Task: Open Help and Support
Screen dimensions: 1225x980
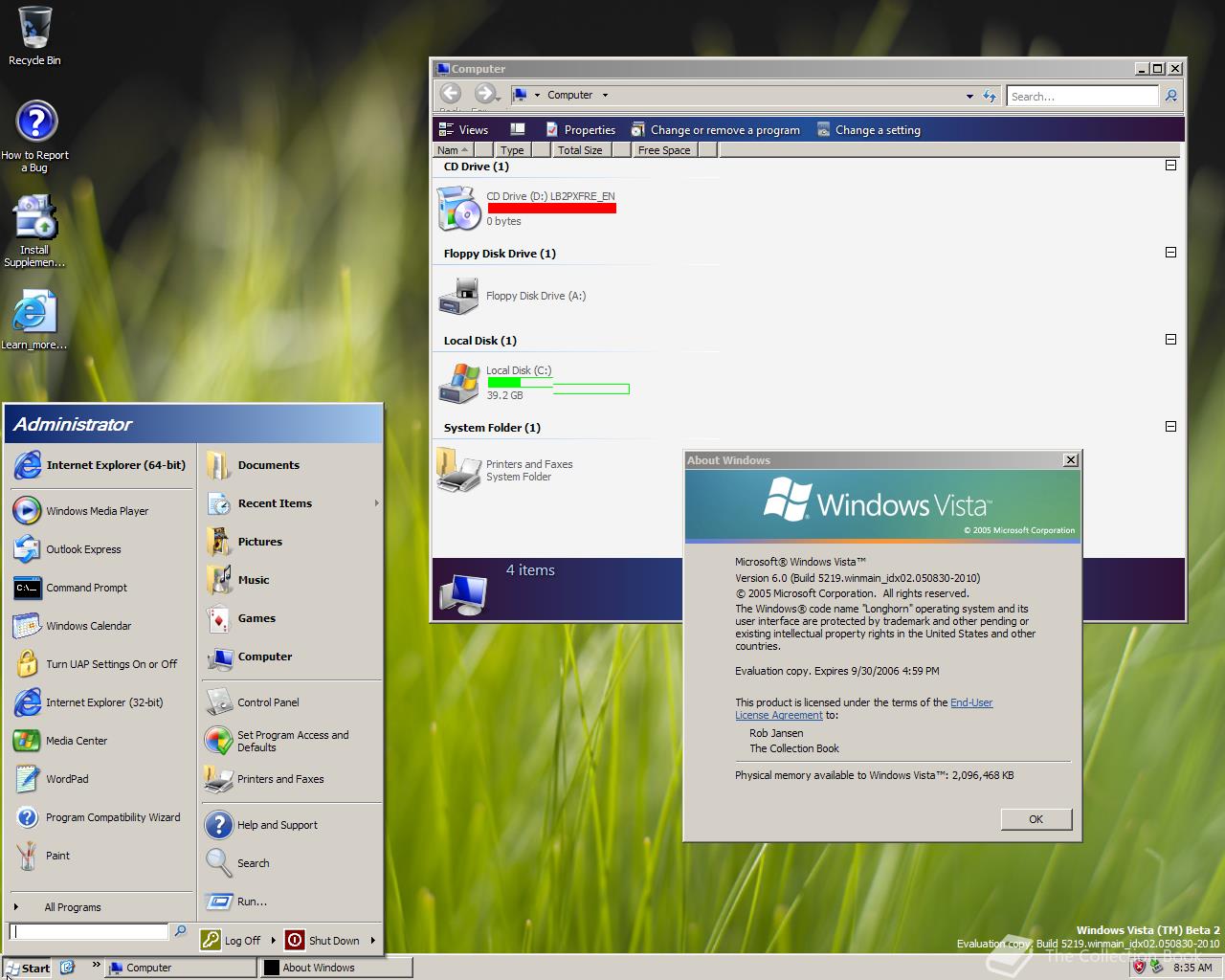Action: pyautogui.click(x=291, y=825)
